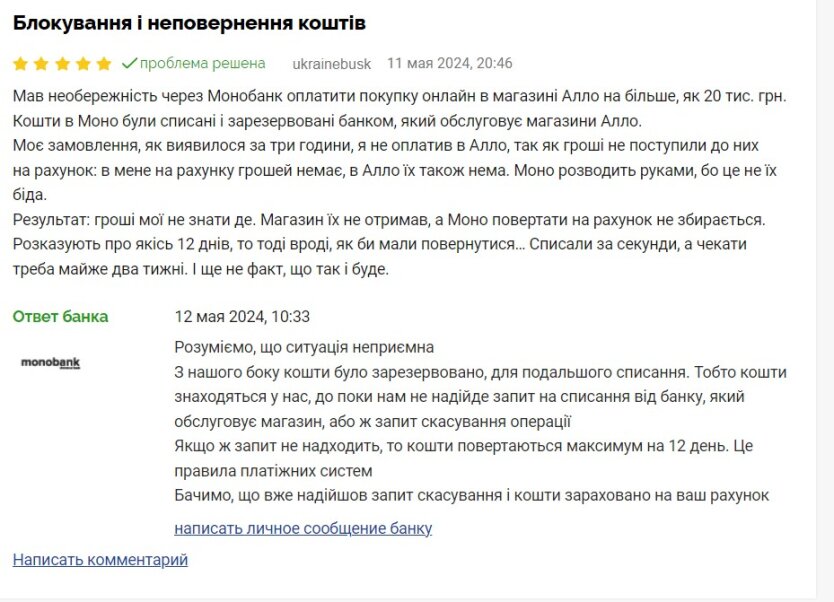834x602 pixels.
Task: Click the reply line starting "Бачимо, що вже"
Action: [x=471, y=496]
